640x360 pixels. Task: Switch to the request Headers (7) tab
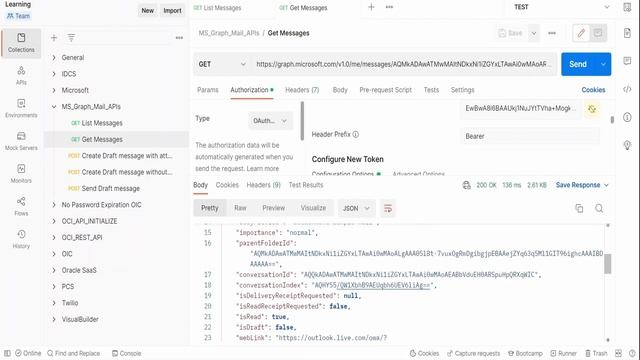(302, 90)
